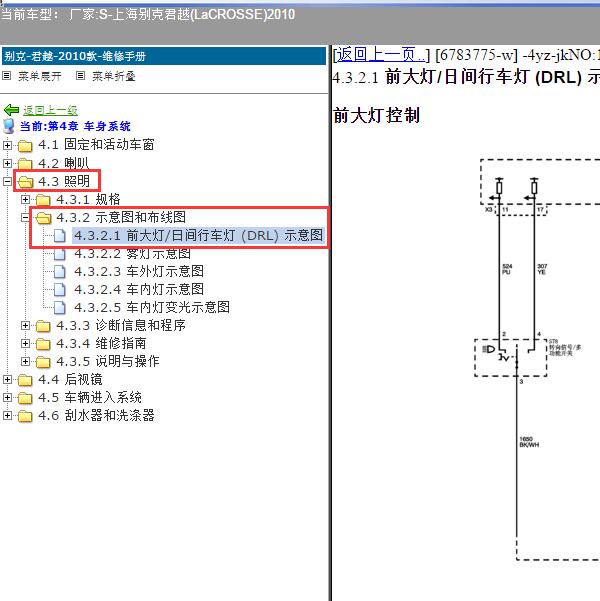Click the green back arrow icon

(x=12, y=110)
